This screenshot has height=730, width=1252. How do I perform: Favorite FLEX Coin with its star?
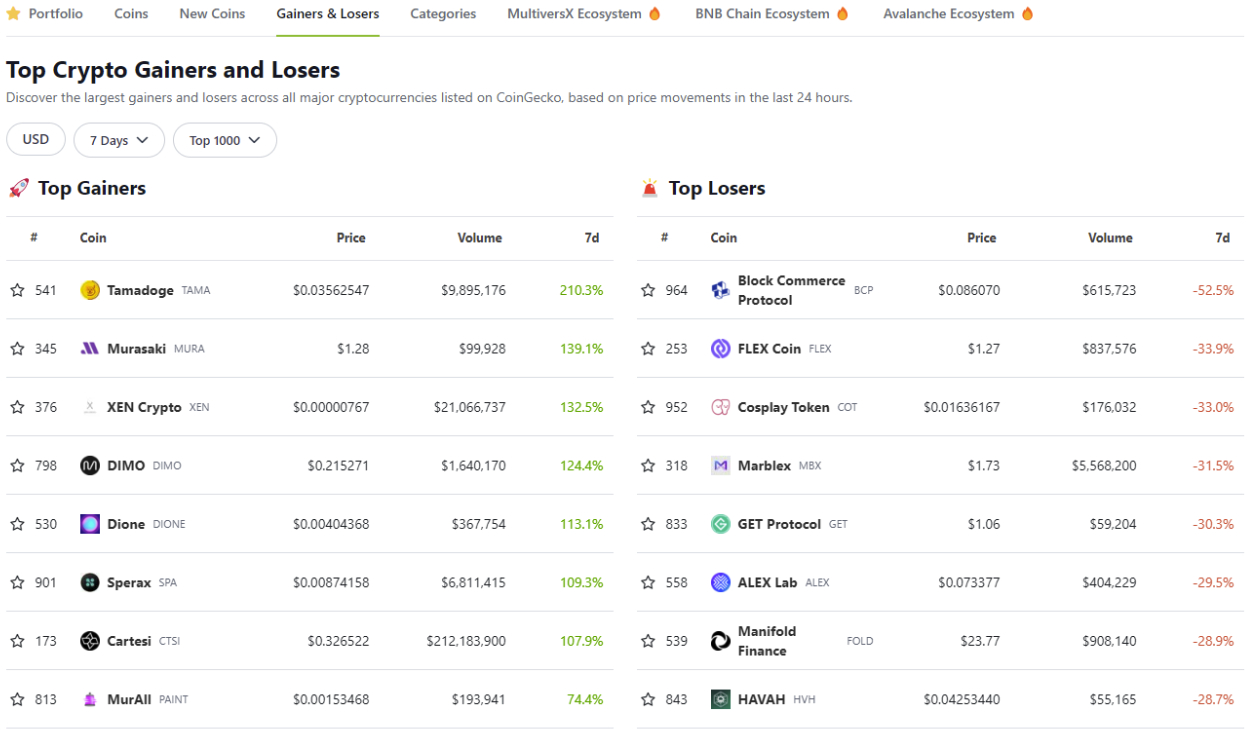click(648, 349)
